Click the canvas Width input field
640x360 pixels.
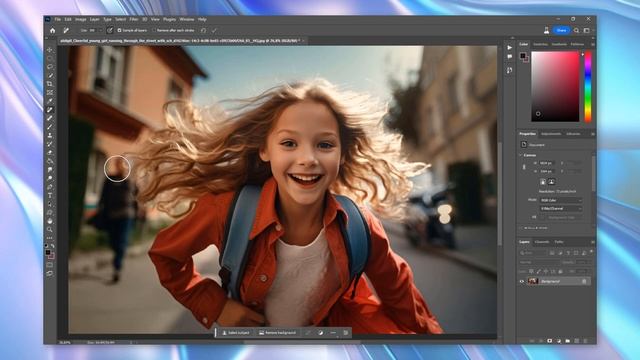(x=547, y=163)
